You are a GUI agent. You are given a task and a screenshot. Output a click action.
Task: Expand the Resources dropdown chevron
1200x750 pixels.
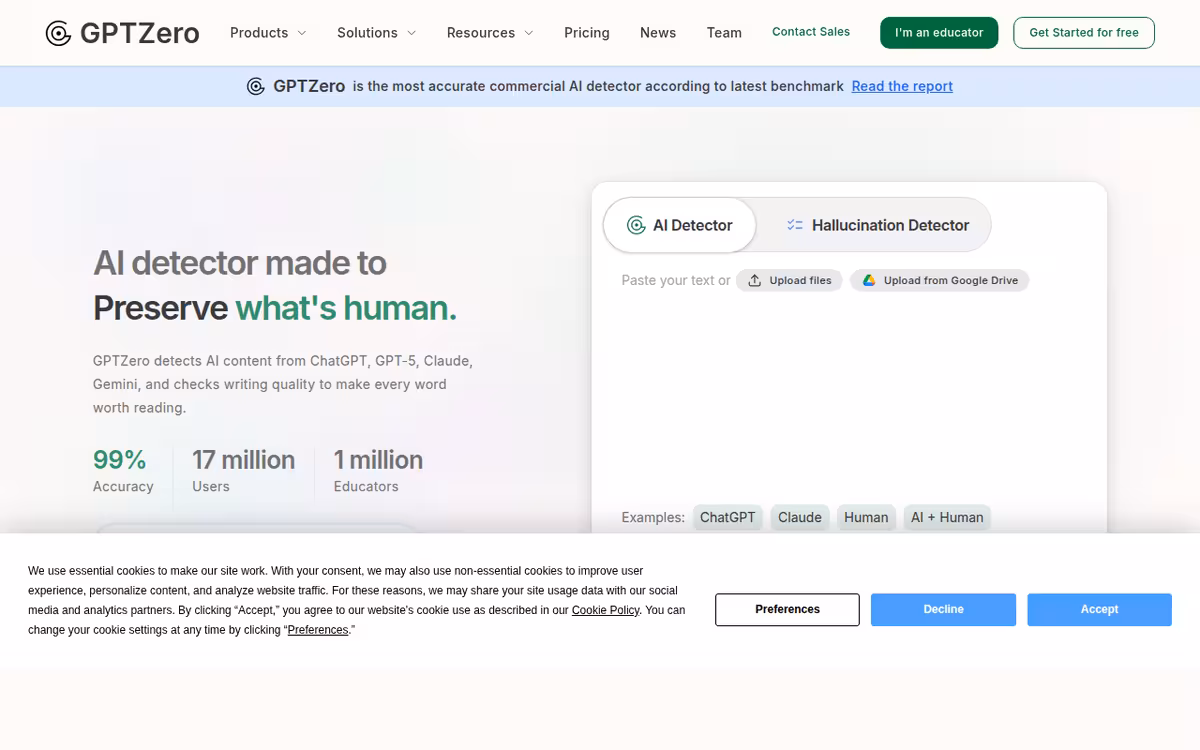coord(529,33)
